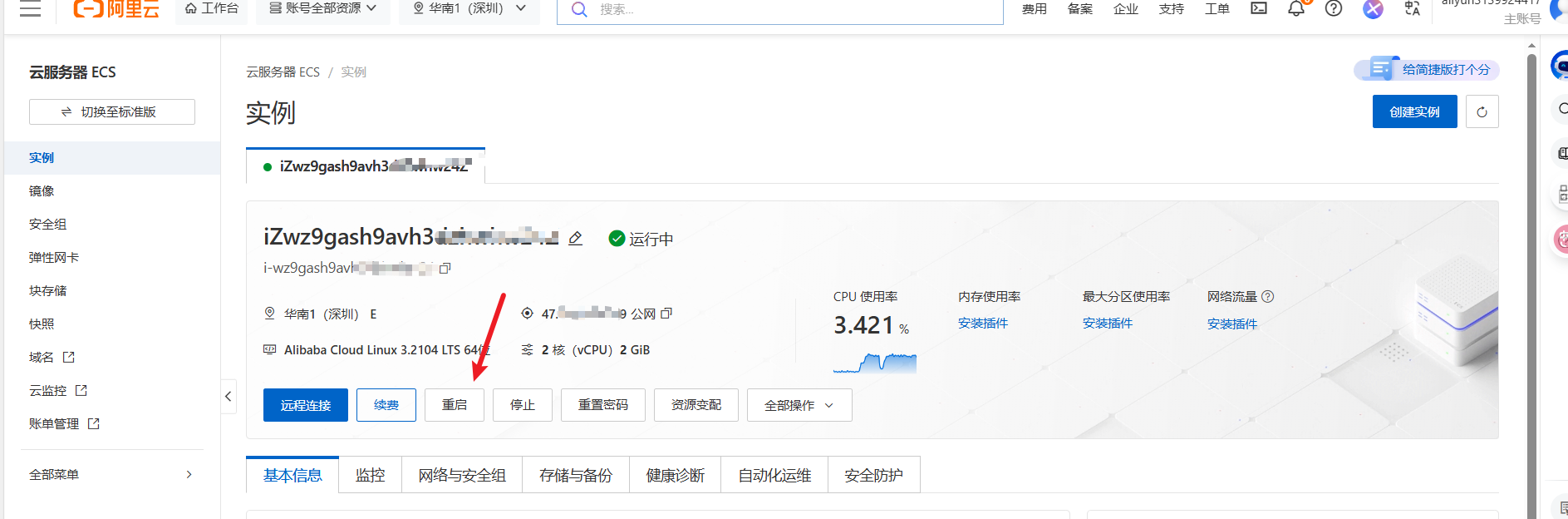Copy the public IP address
Image resolution: width=1568 pixels, height=519 pixels.
(666, 314)
